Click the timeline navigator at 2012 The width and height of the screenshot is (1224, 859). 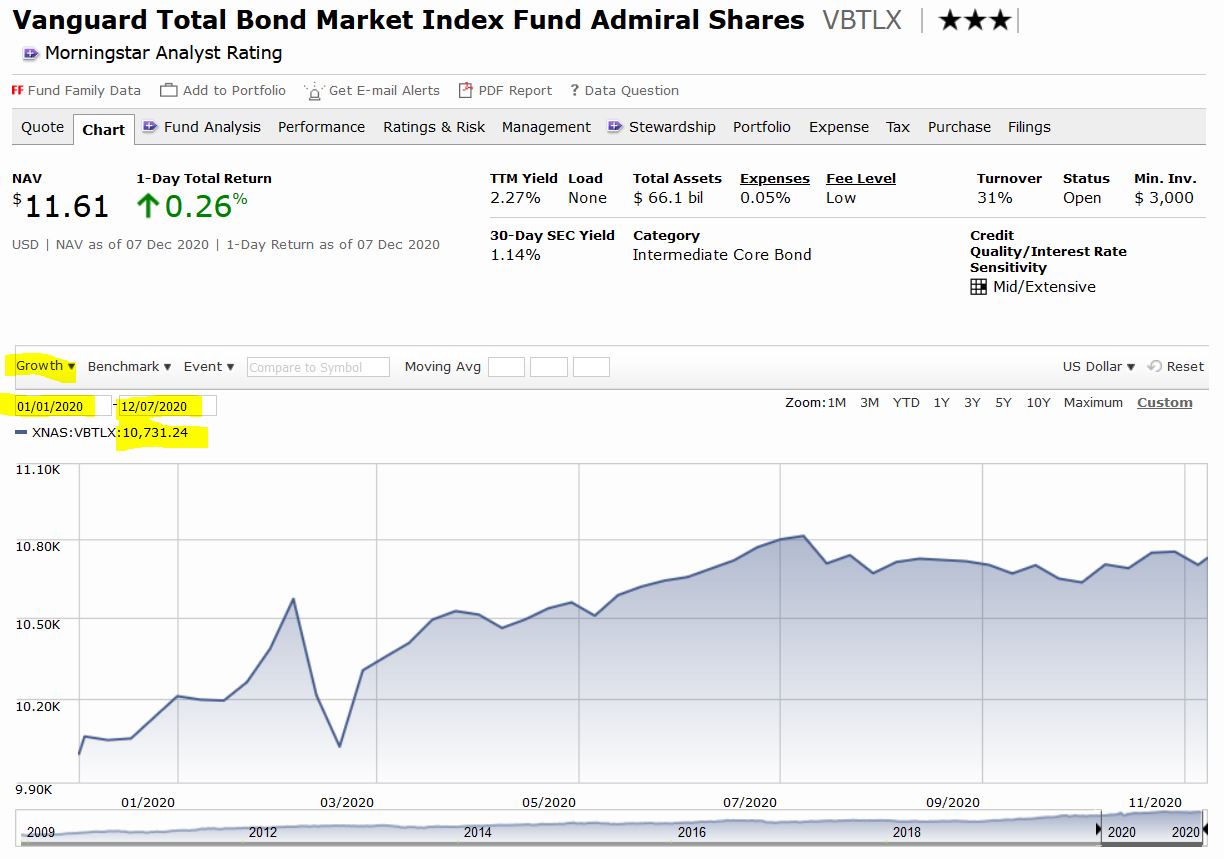(263, 832)
